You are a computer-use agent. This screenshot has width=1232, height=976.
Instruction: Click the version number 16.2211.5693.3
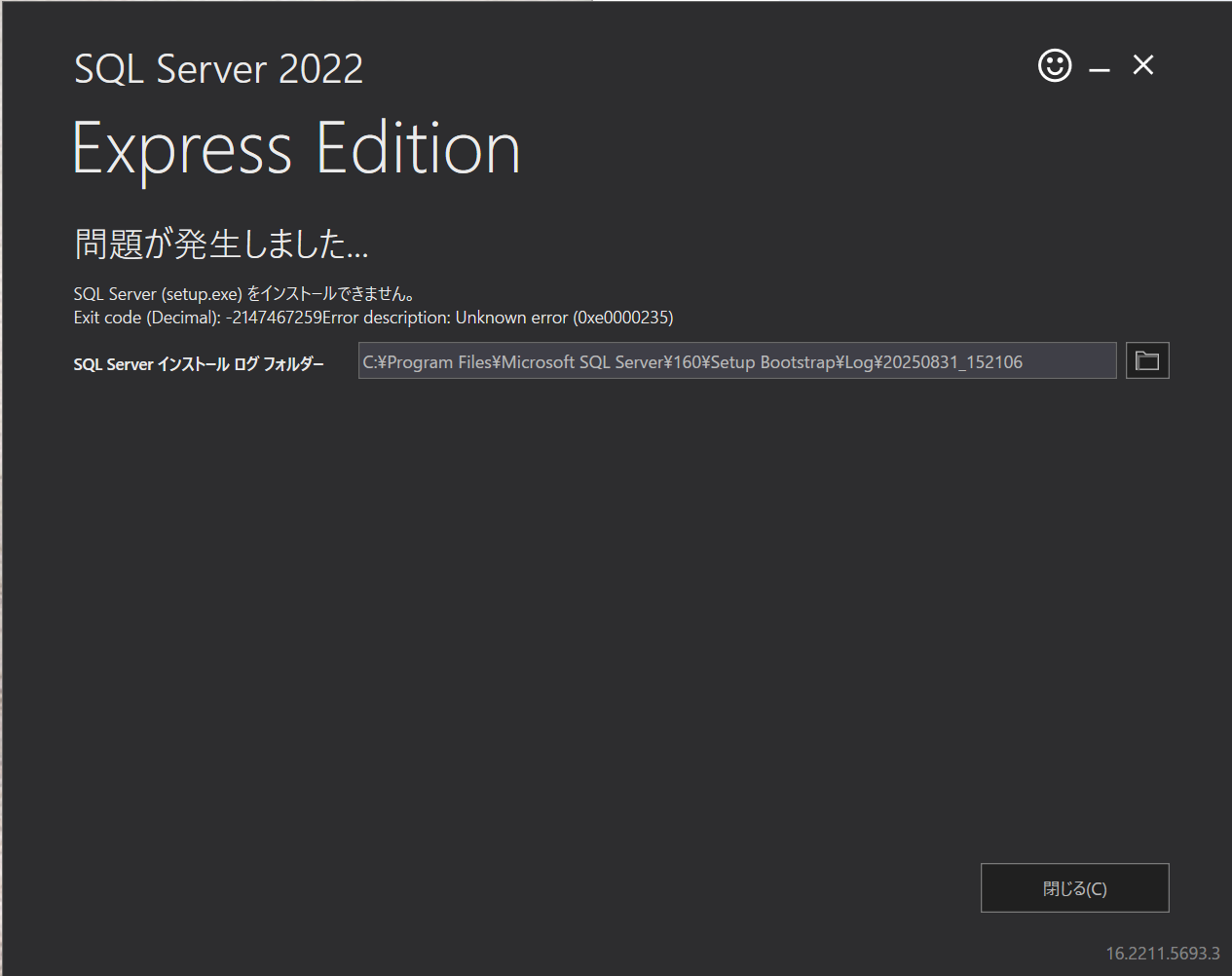pos(1163,954)
